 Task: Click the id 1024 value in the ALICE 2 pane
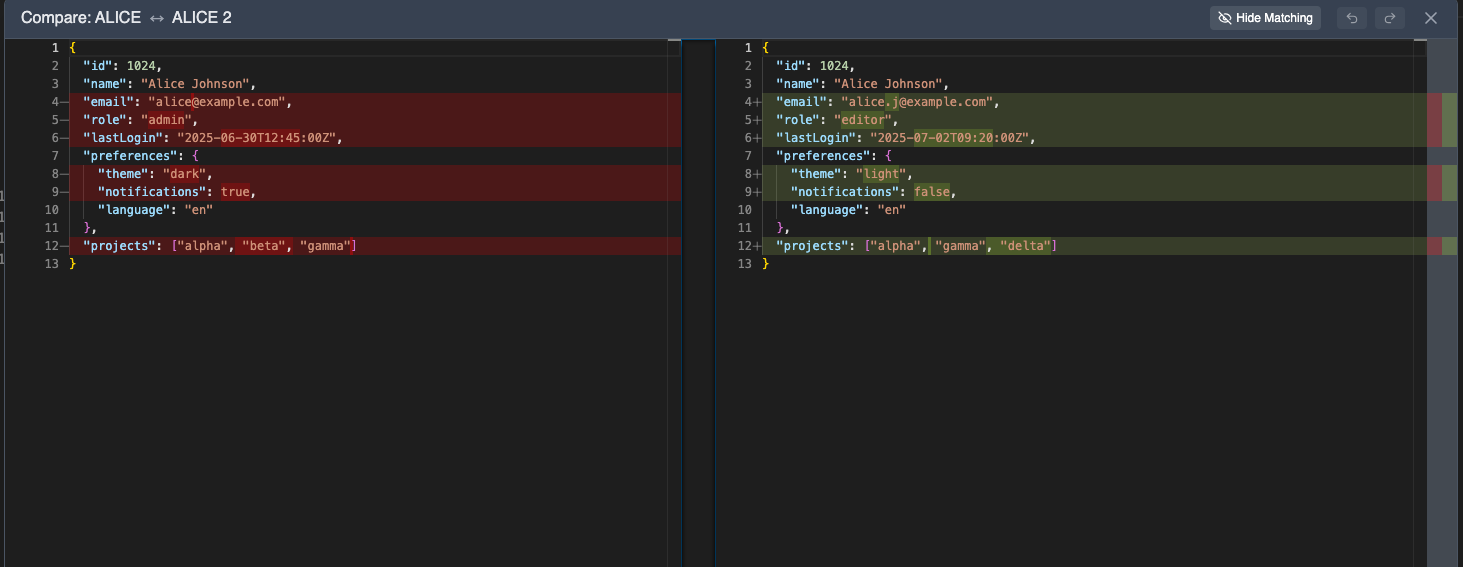click(x=836, y=66)
